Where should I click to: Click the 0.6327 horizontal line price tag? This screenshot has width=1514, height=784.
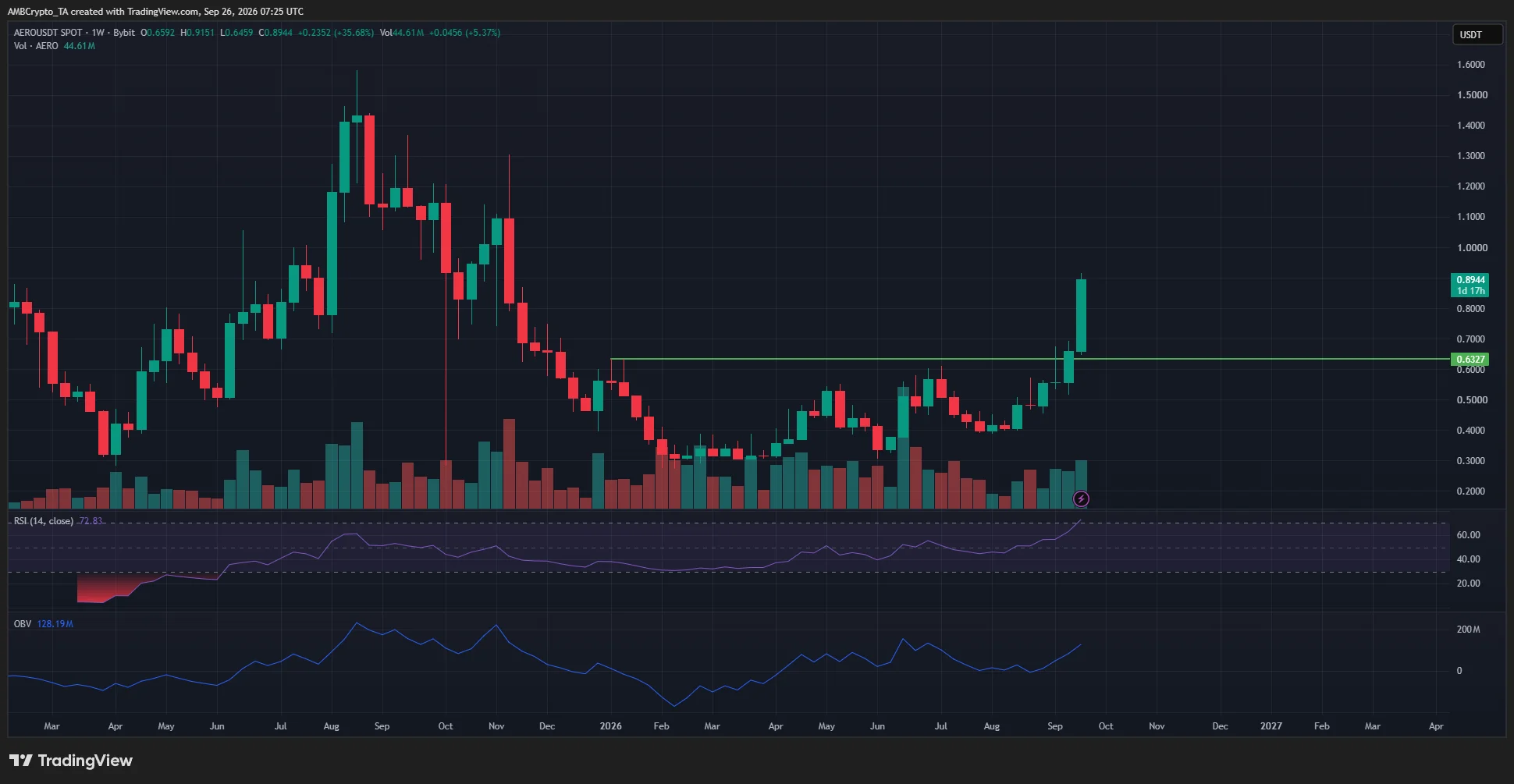point(1470,360)
